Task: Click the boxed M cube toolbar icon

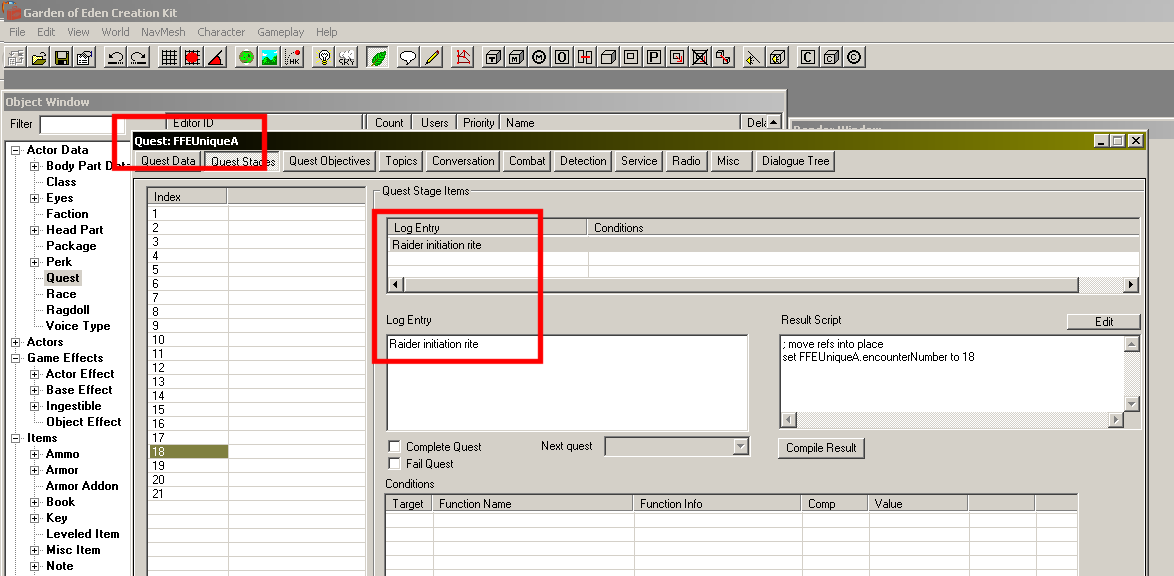Action: coord(516,58)
